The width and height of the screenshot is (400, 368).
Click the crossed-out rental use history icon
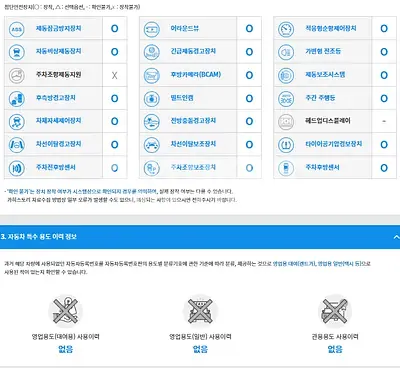pyautogui.click(x=65, y=311)
